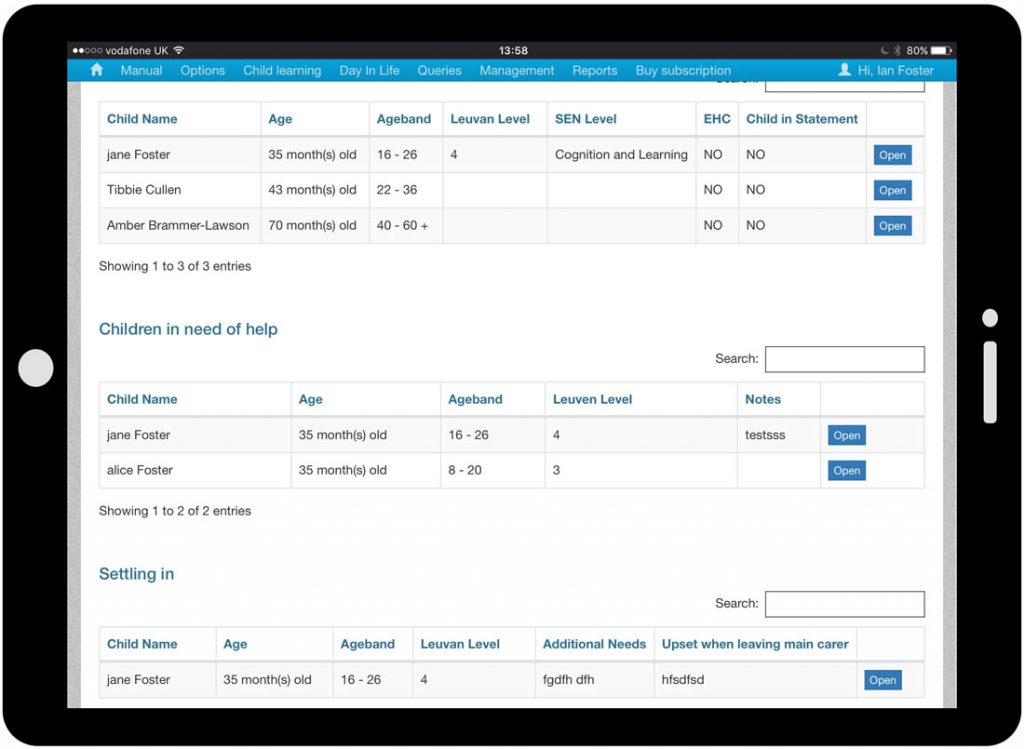Open the Options menu

pyautogui.click(x=202, y=71)
